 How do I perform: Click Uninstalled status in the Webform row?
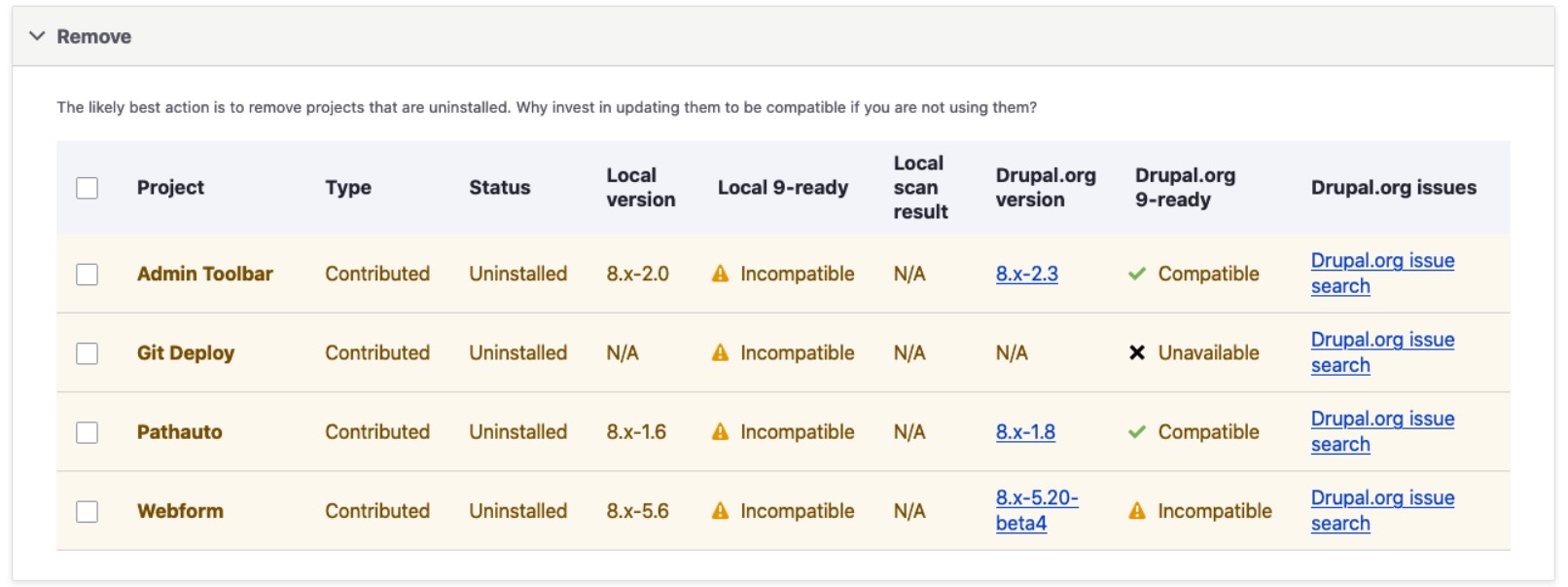coord(517,510)
